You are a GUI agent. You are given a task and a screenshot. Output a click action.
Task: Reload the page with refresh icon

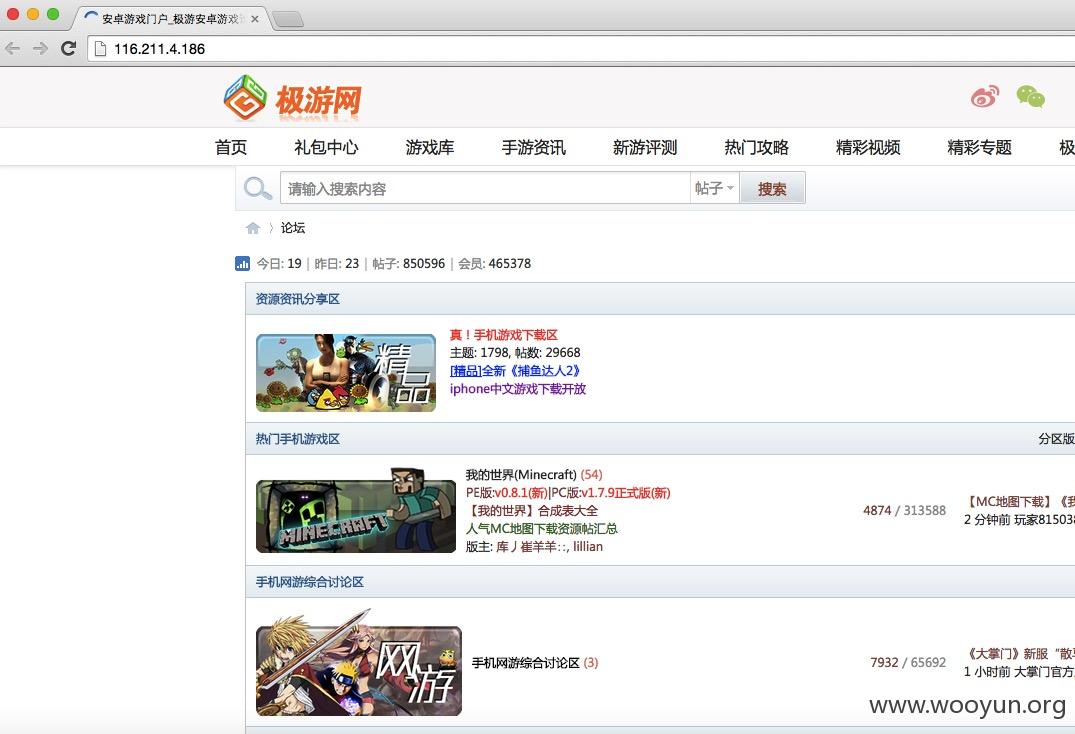click(69, 49)
